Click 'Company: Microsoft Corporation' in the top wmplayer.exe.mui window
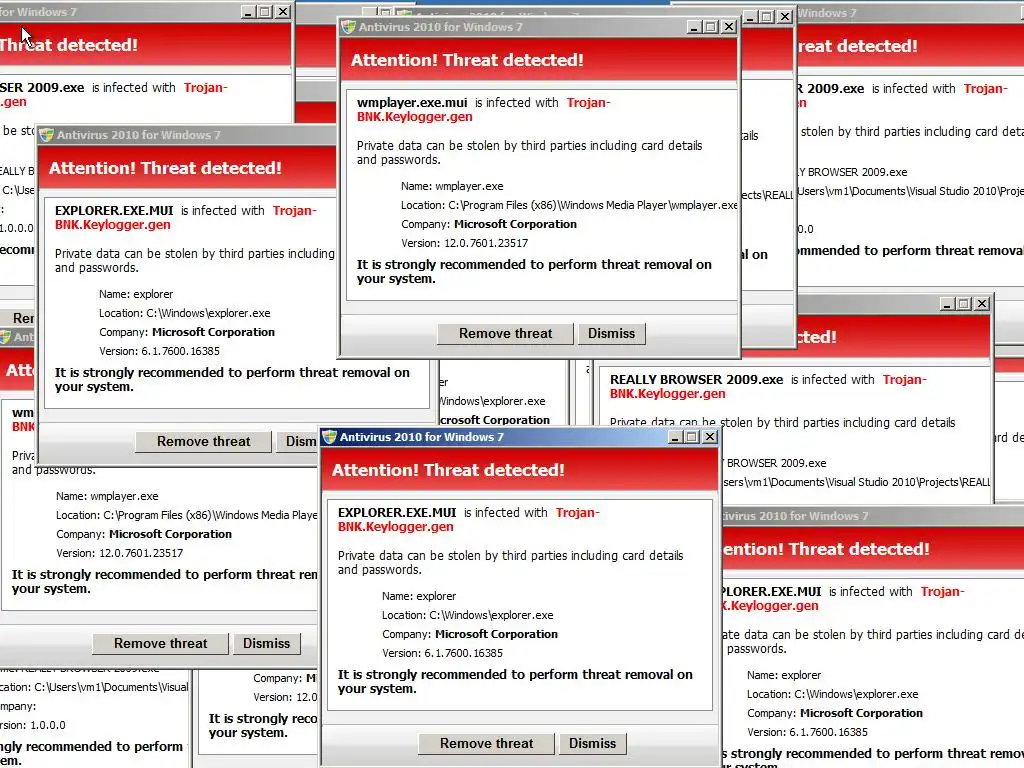Viewport: 1024px width, 768px height. [x=488, y=224]
